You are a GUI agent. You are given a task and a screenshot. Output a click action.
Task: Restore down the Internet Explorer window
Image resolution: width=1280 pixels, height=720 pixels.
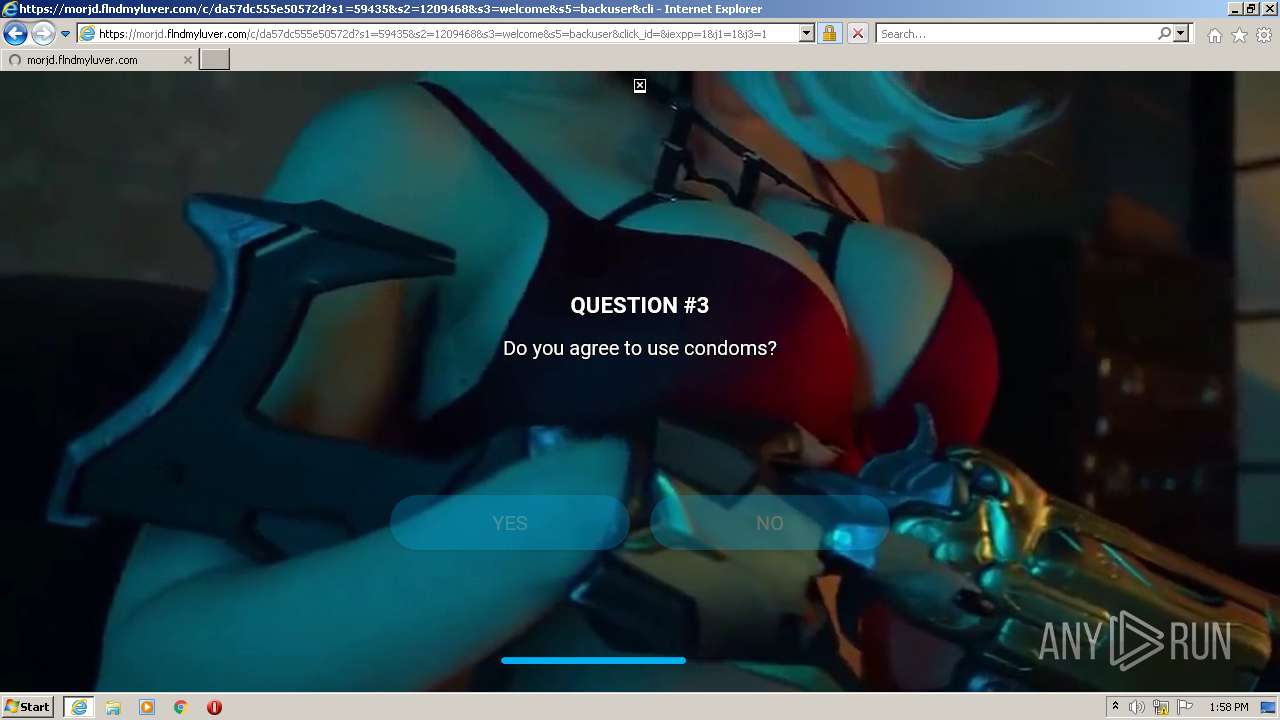pyautogui.click(x=1251, y=9)
